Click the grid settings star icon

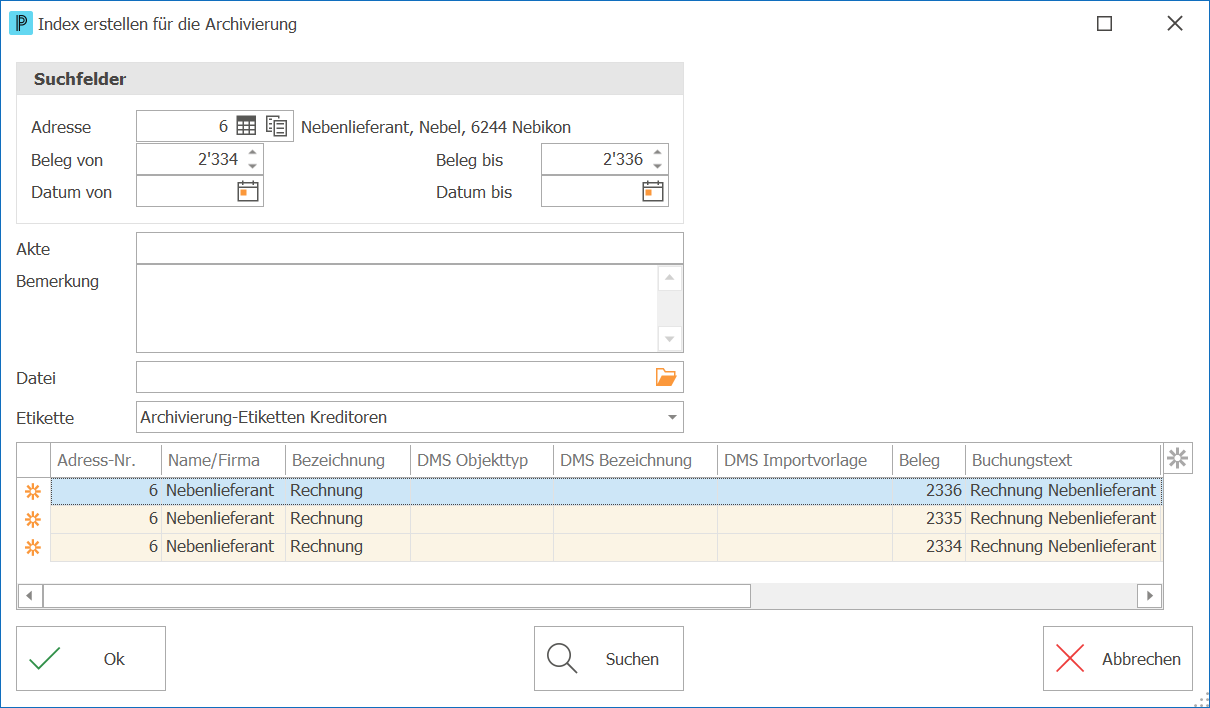(x=1178, y=459)
